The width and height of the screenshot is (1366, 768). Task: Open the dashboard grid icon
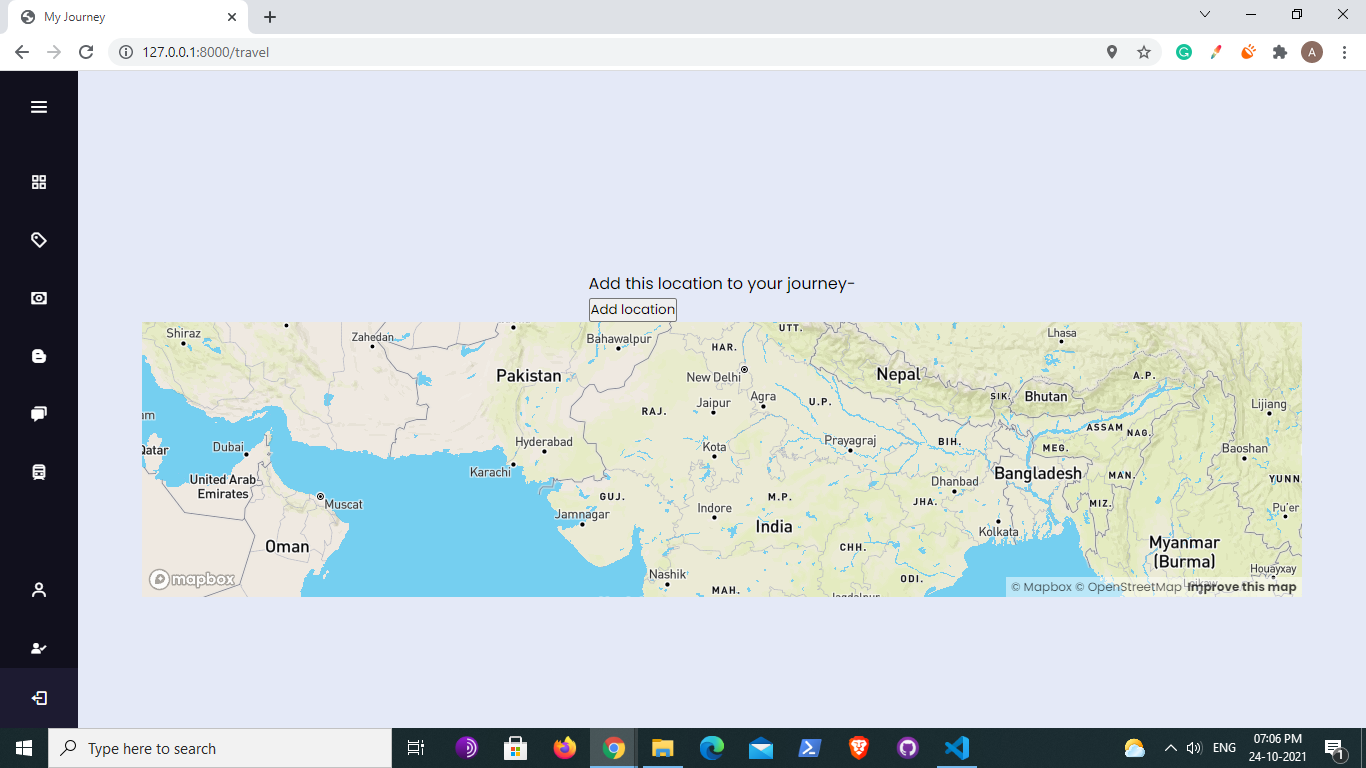pyautogui.click(x=38, y=181)
